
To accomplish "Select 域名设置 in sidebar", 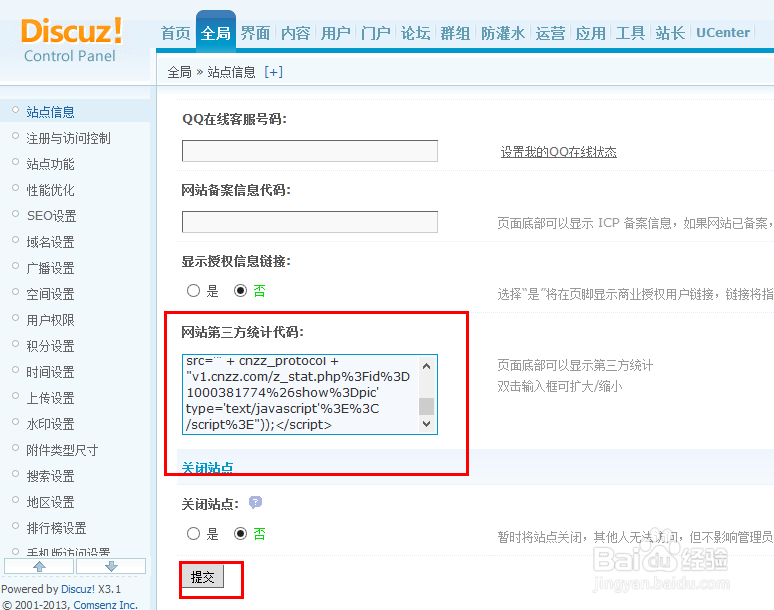I will (50, 242).
